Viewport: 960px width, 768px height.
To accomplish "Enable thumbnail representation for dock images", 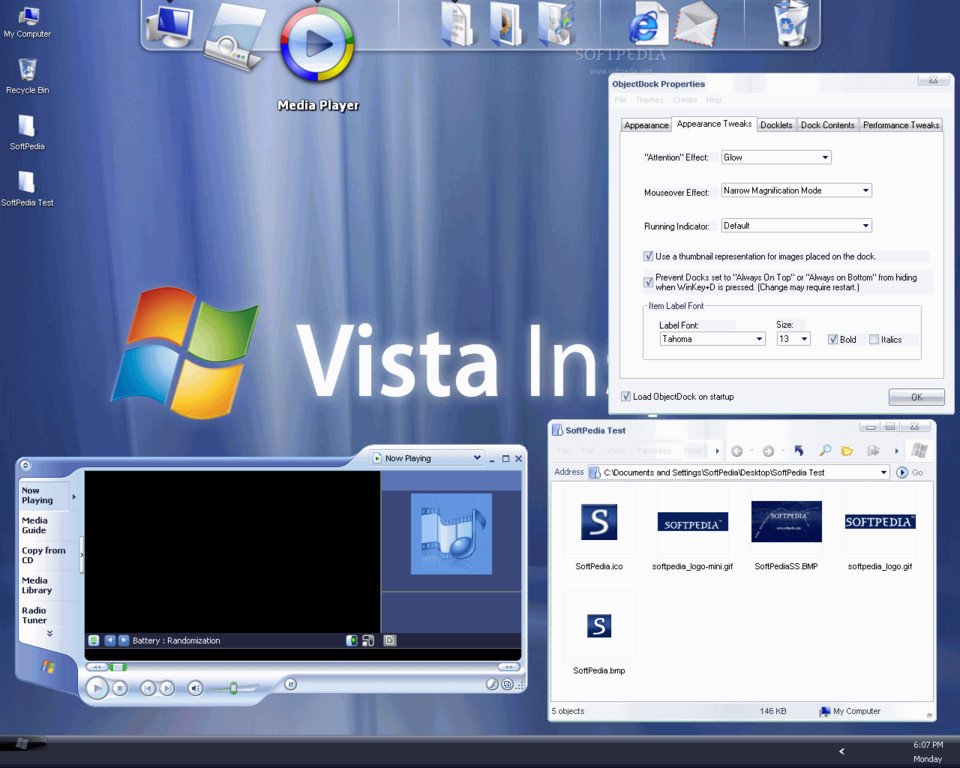I will pyautogui.click(x=649, y=256).
